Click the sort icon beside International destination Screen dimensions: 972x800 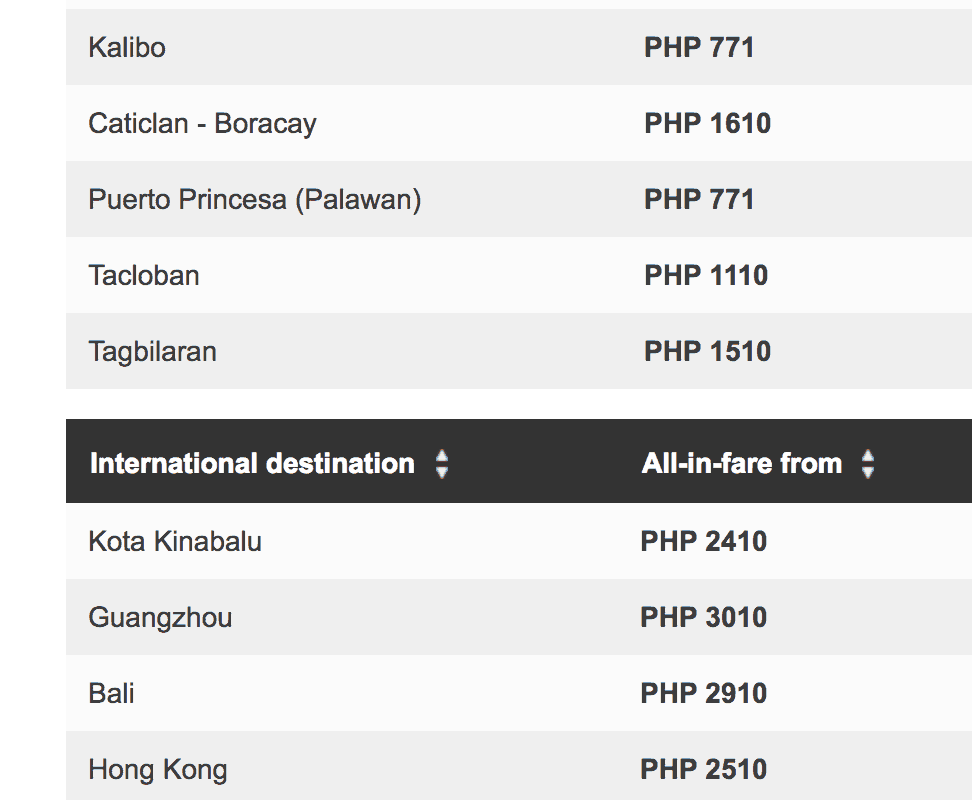[442, 464]
